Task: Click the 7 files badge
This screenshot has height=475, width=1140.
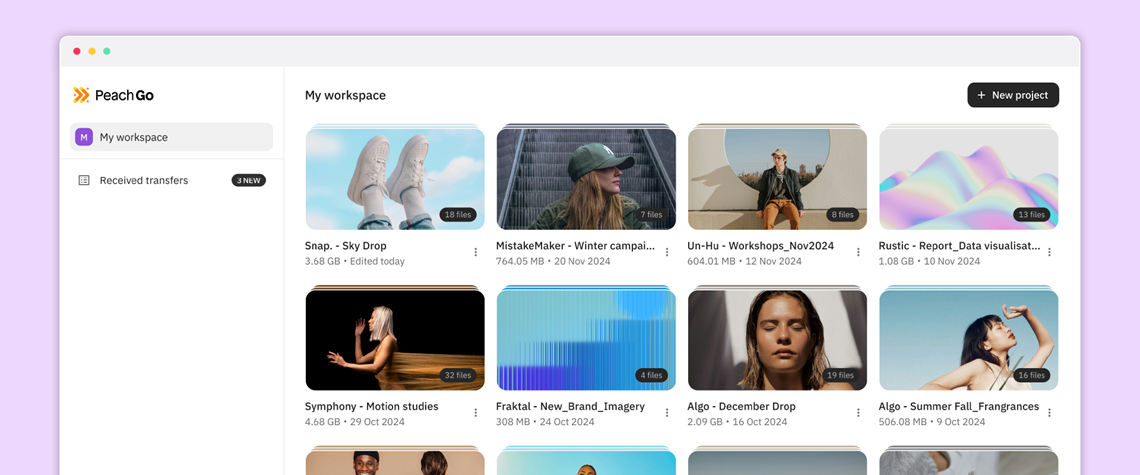Action: [651, 215]
